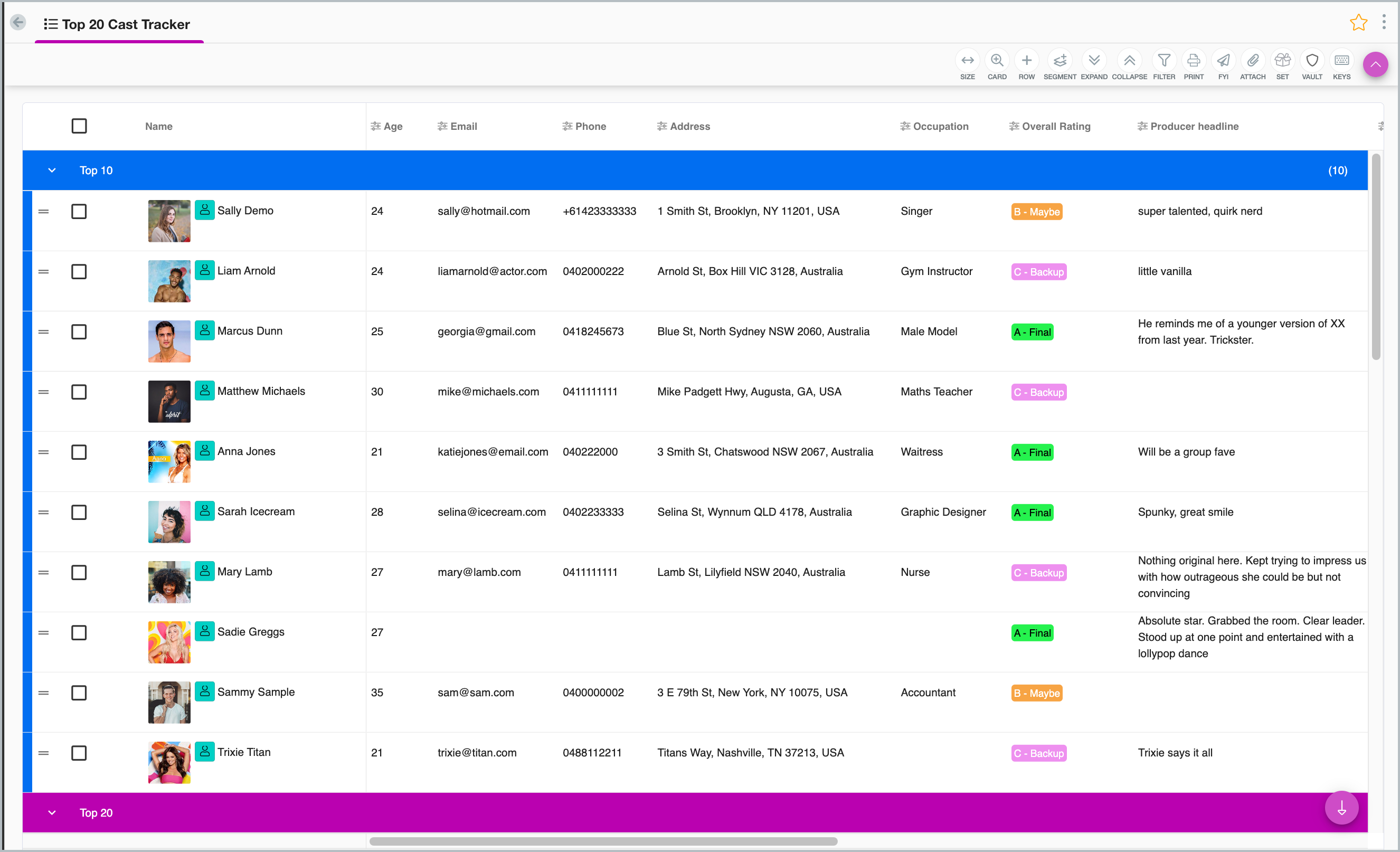This screenshot has width=1400, height=852.
Task: Click Anna Jones name link
Action: tap(246, 451)
